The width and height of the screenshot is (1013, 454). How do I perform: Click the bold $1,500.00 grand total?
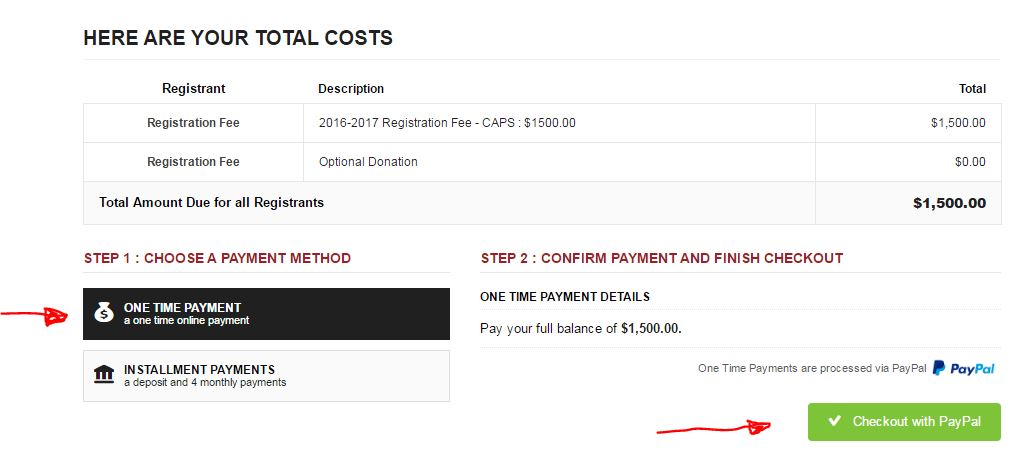click(x=949, y=203)
